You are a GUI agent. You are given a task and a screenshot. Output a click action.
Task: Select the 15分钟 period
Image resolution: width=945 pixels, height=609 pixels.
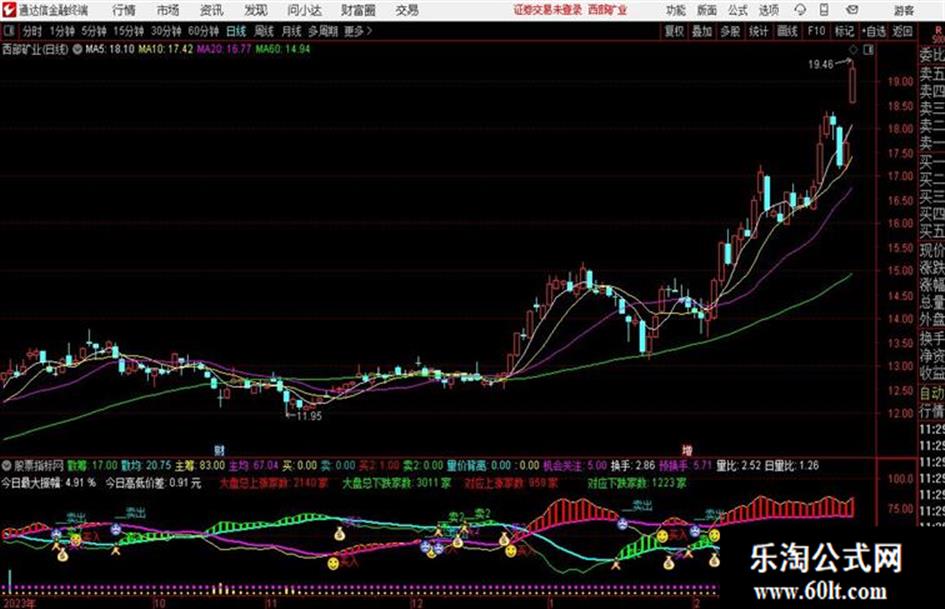click(x=129, y=31)
